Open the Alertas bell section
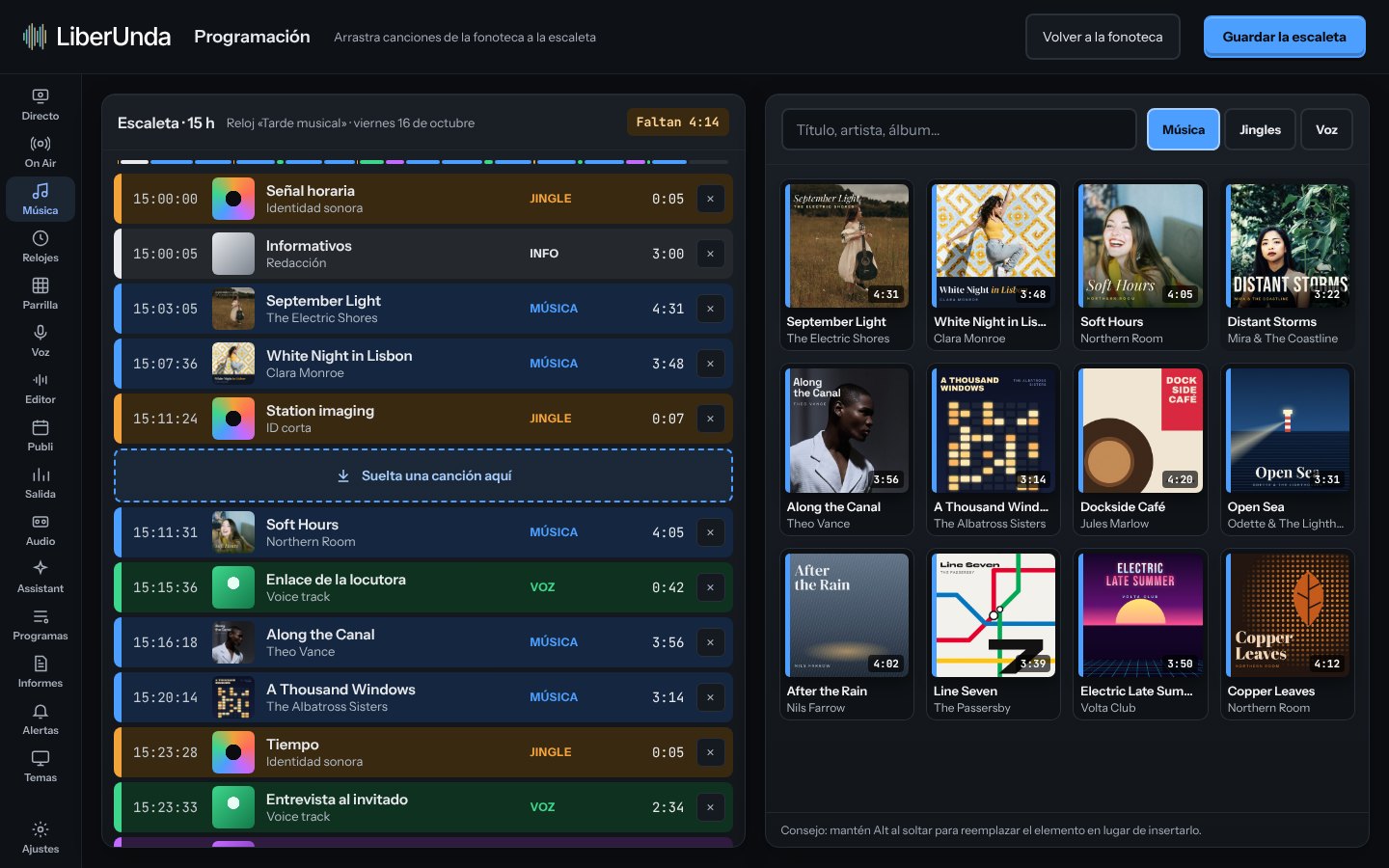 tap(41, 719)
